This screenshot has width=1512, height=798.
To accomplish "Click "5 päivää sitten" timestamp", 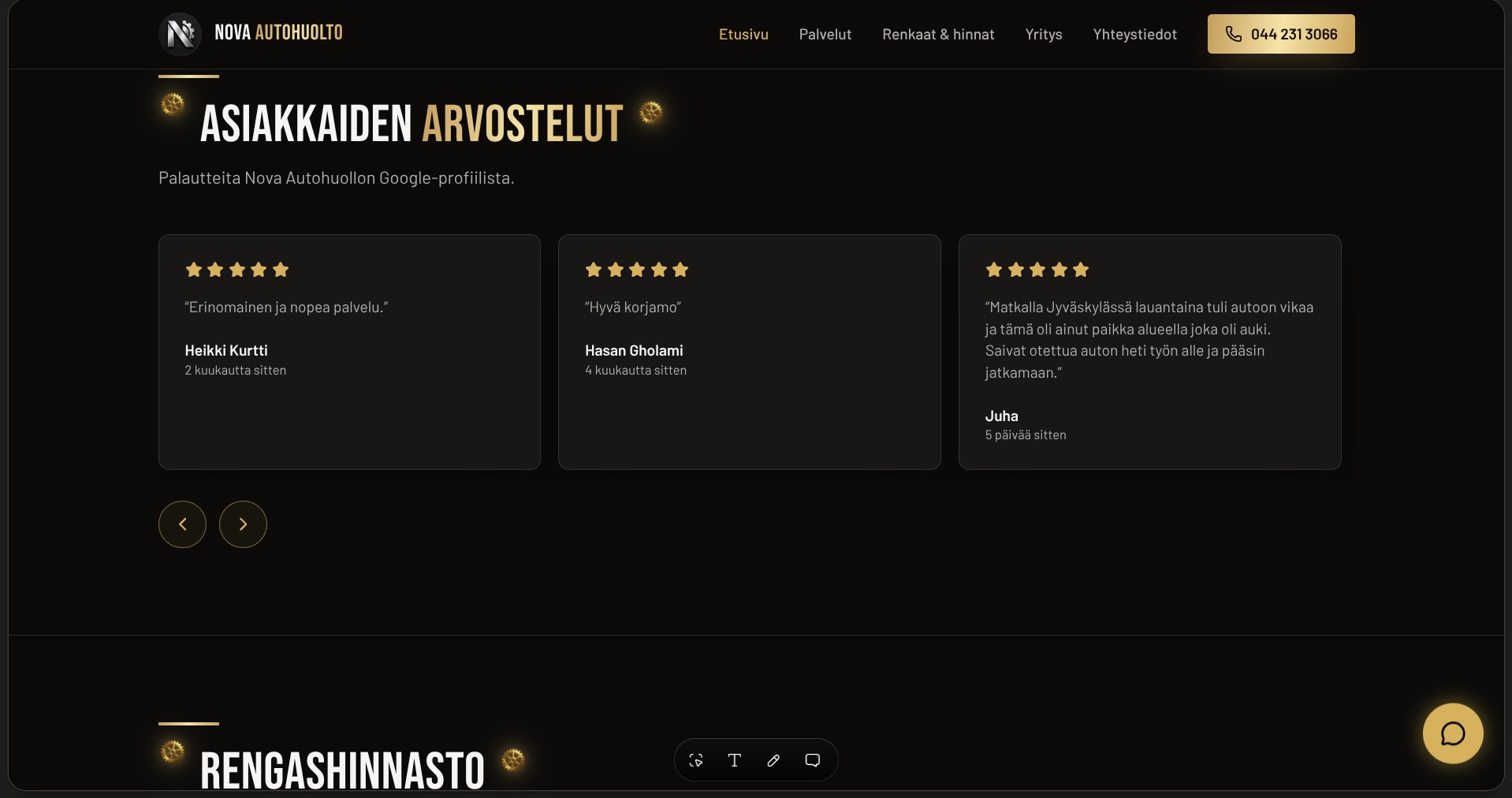I will (1025, 435).
